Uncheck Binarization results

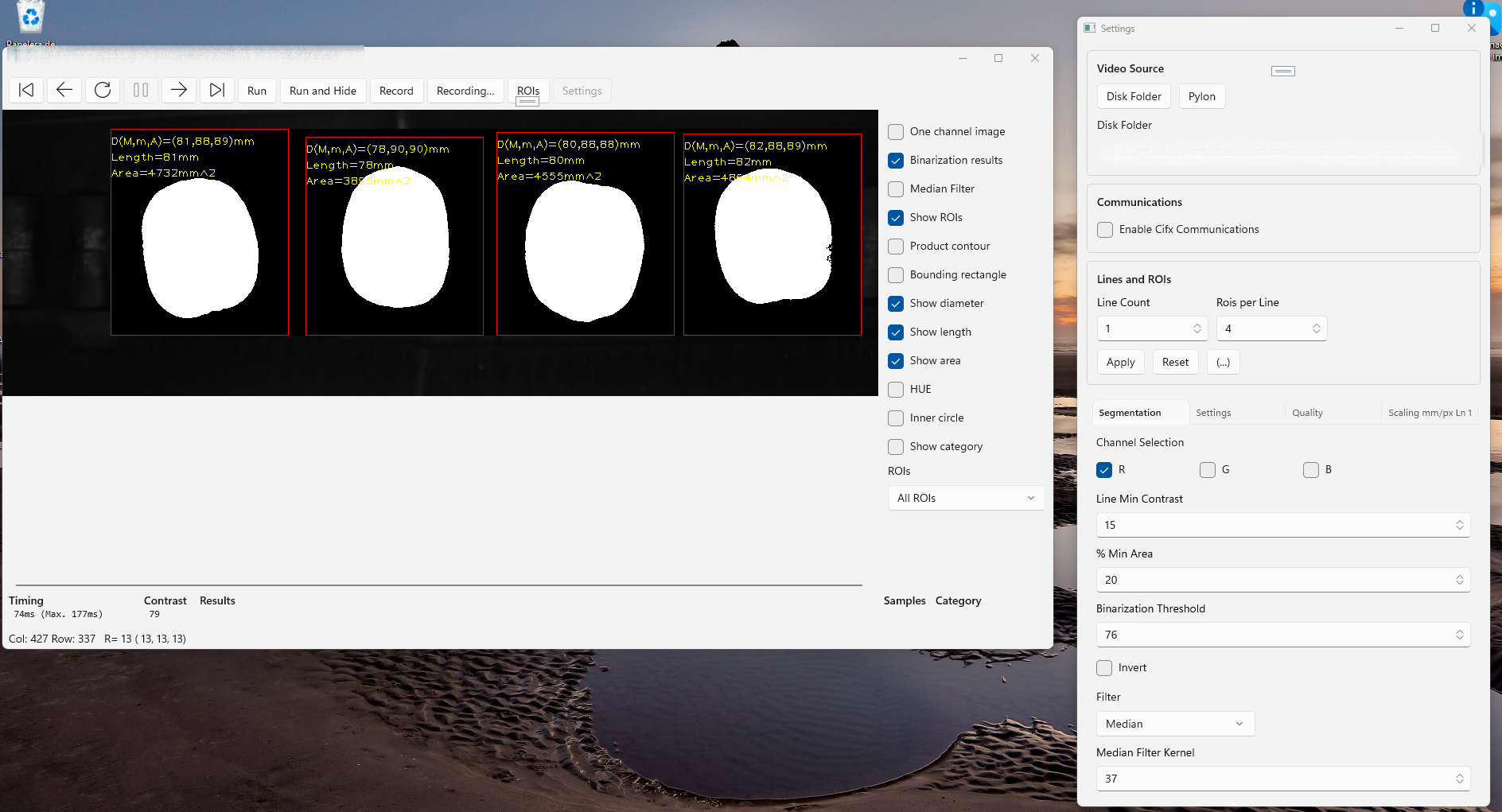[896, 160]
